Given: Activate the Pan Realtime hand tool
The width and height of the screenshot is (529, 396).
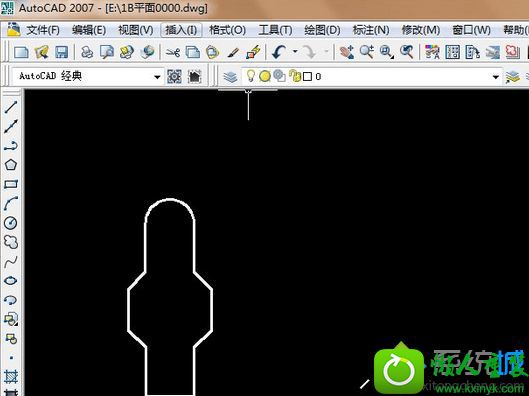Looking at the screenshot, I should 347,52.
